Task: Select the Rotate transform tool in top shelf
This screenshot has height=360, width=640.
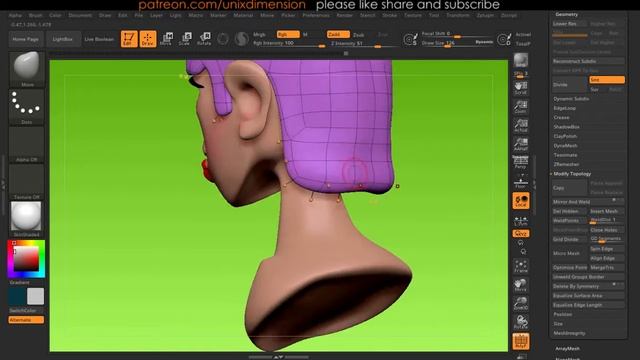Action: tap(204, 39)
